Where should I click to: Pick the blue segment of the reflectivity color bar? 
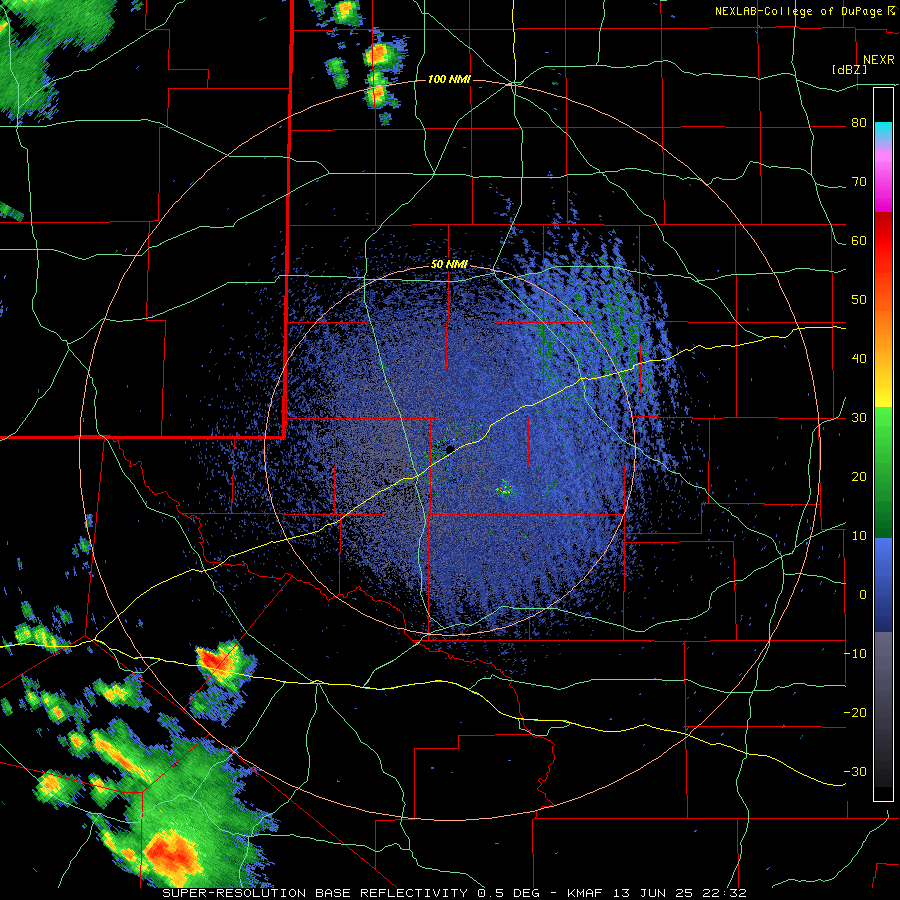pos(883,585)
